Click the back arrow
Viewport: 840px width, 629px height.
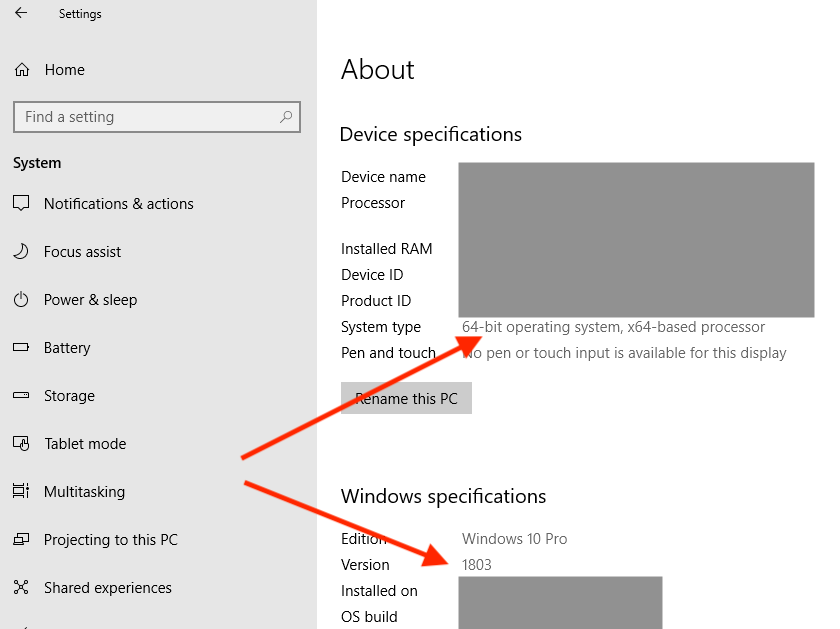[x=18, y=13]
